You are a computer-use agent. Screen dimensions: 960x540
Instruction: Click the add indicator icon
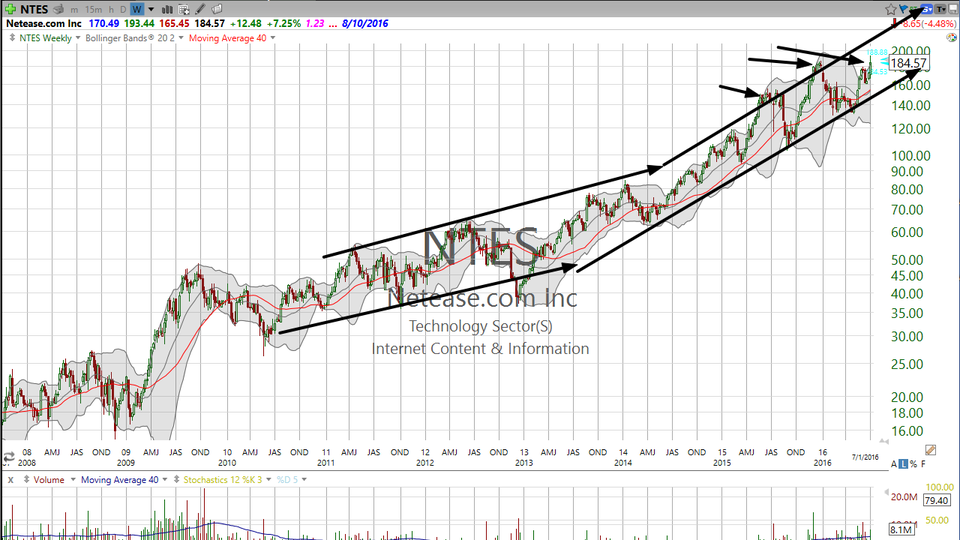click(x=184, y=9)
